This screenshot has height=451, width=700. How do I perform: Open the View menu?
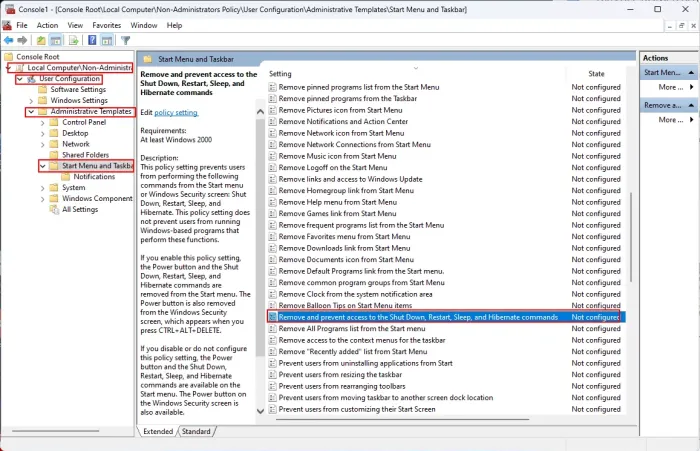(75, 25)
